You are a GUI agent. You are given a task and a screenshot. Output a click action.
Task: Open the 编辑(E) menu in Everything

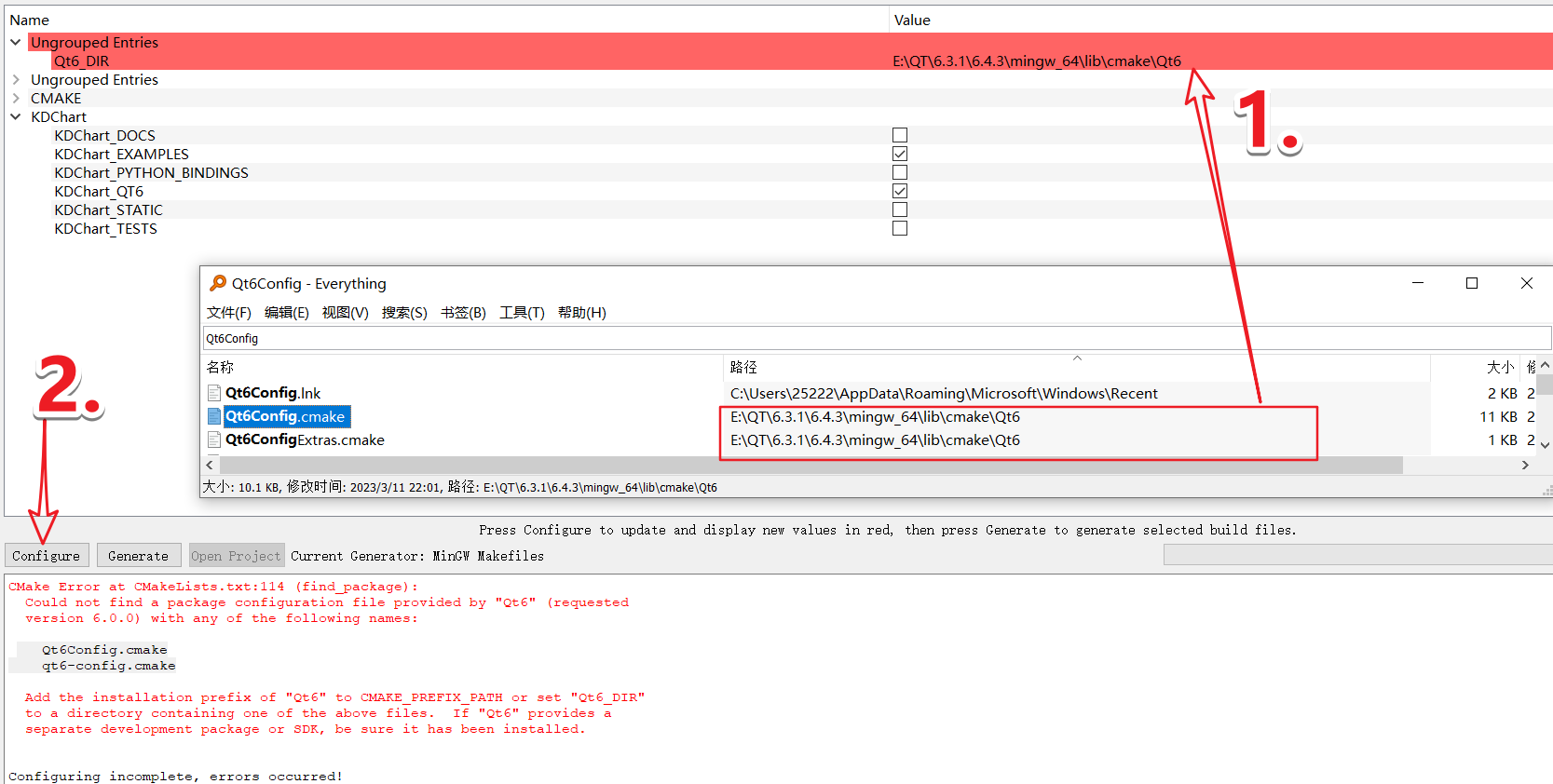tap(286, 312)
